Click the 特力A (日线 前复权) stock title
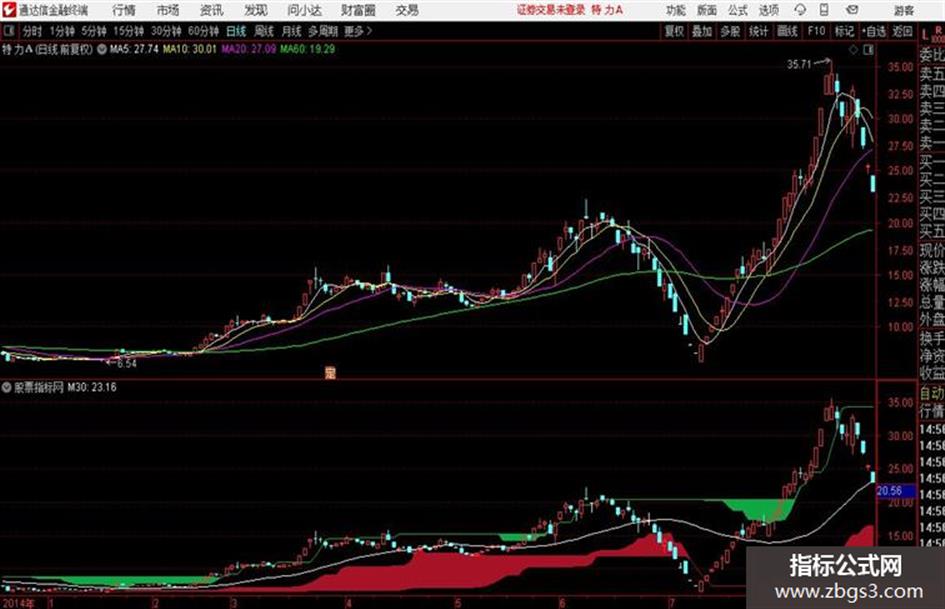 [x=48, y=49]
